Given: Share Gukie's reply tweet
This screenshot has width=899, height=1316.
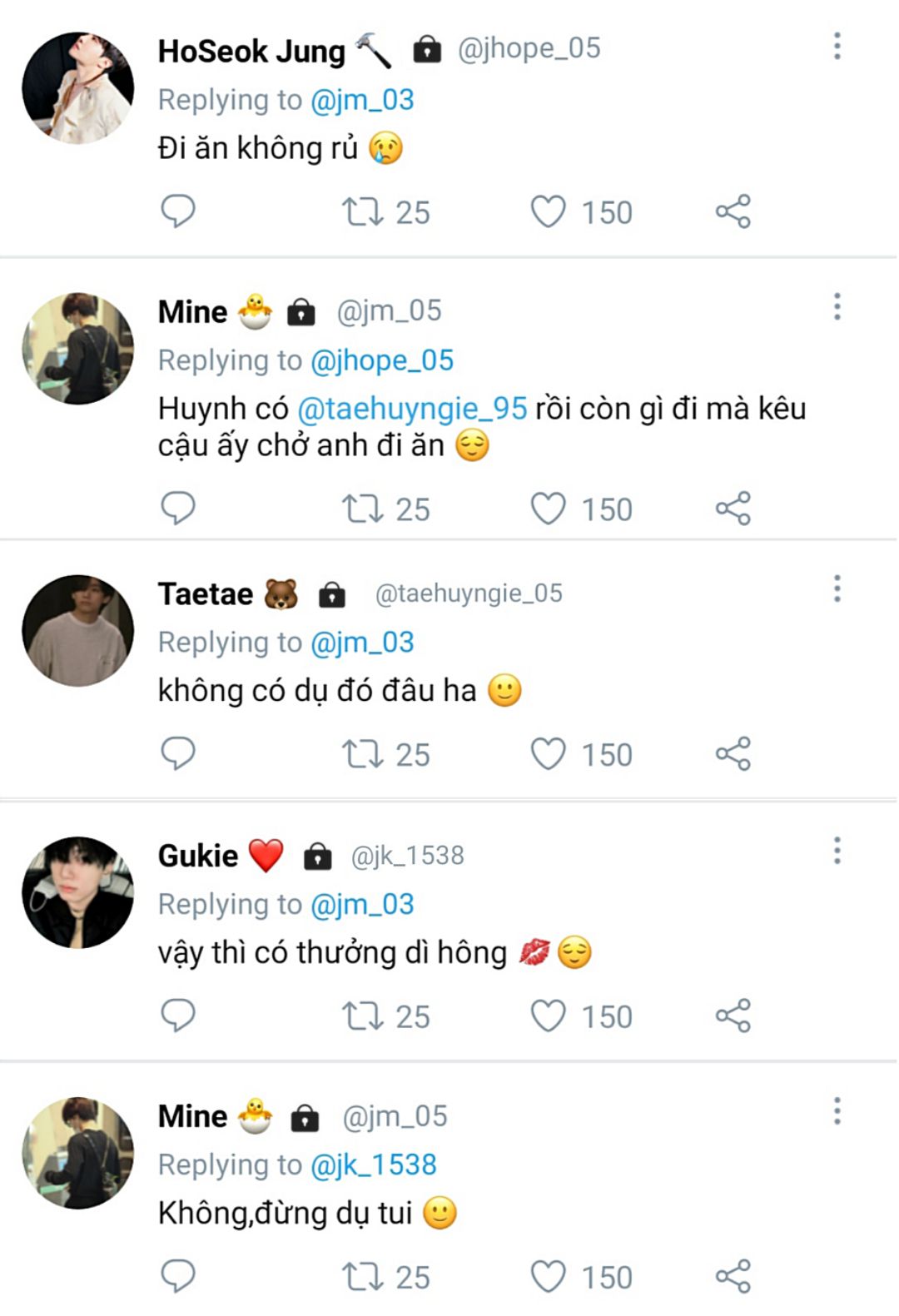Looking at the screenshot, I should [x=733, y=1016].
